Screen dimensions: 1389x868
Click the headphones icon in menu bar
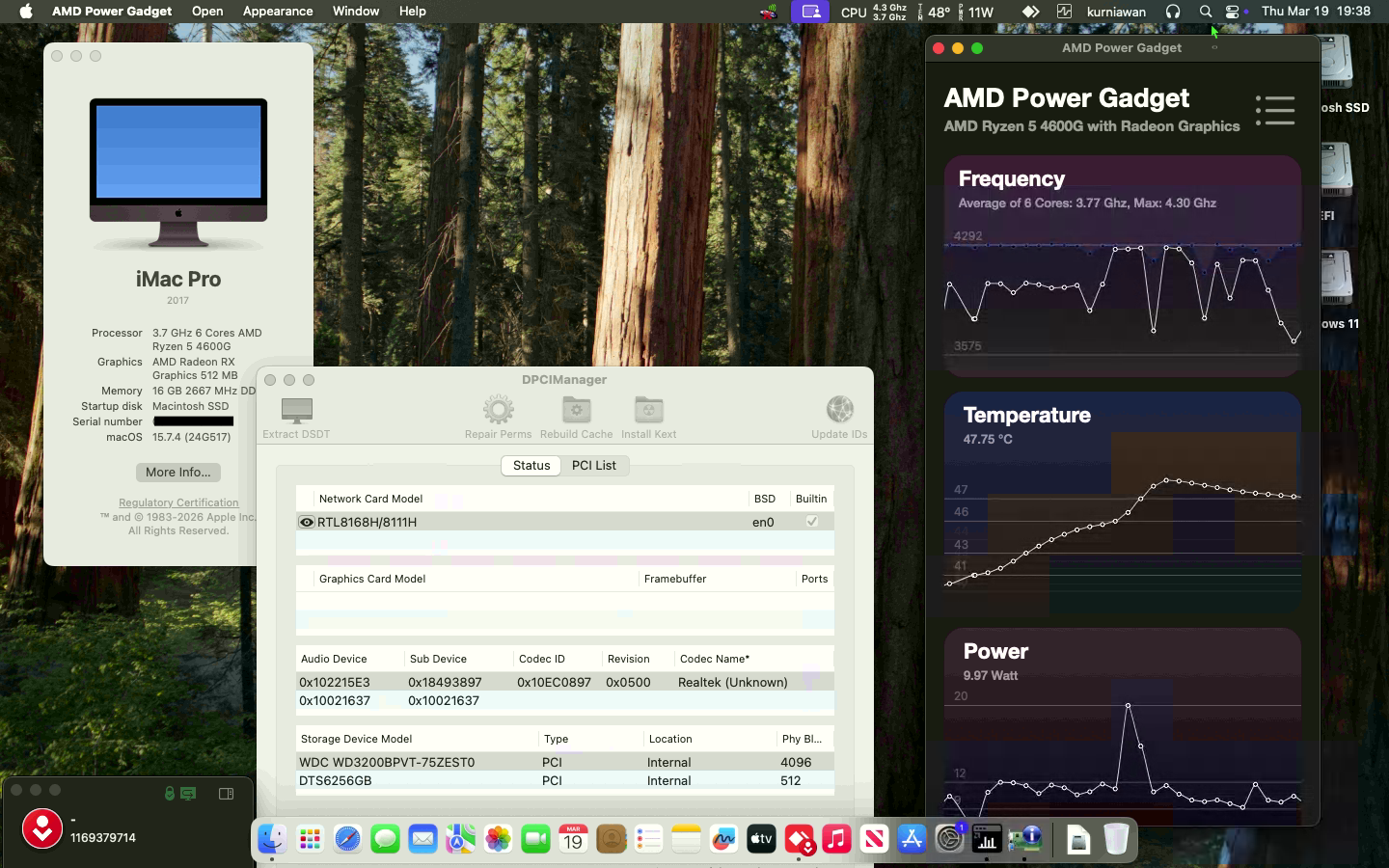[x=1173, y=12]
